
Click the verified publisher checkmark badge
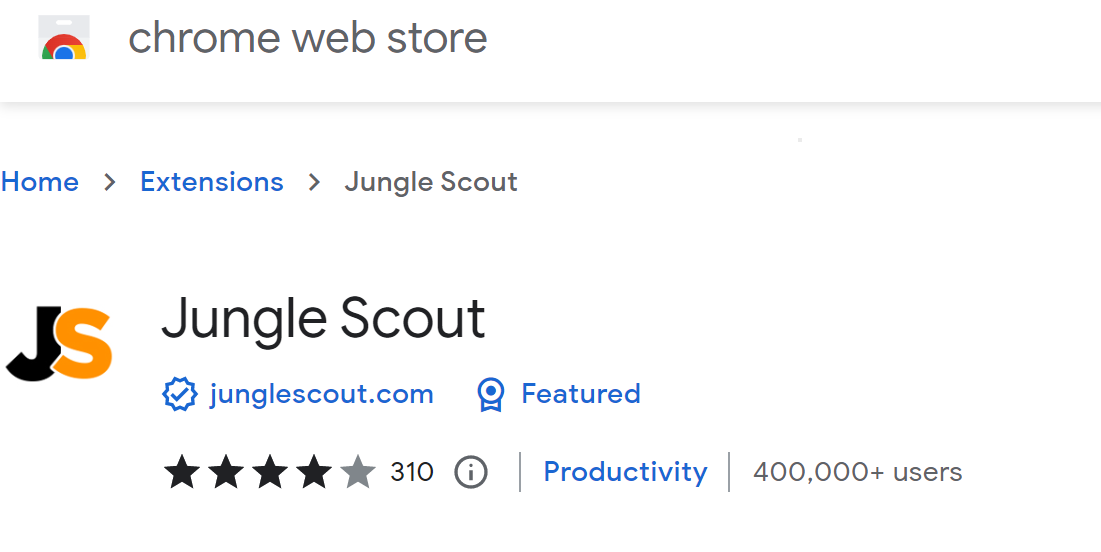click(179, 395)
